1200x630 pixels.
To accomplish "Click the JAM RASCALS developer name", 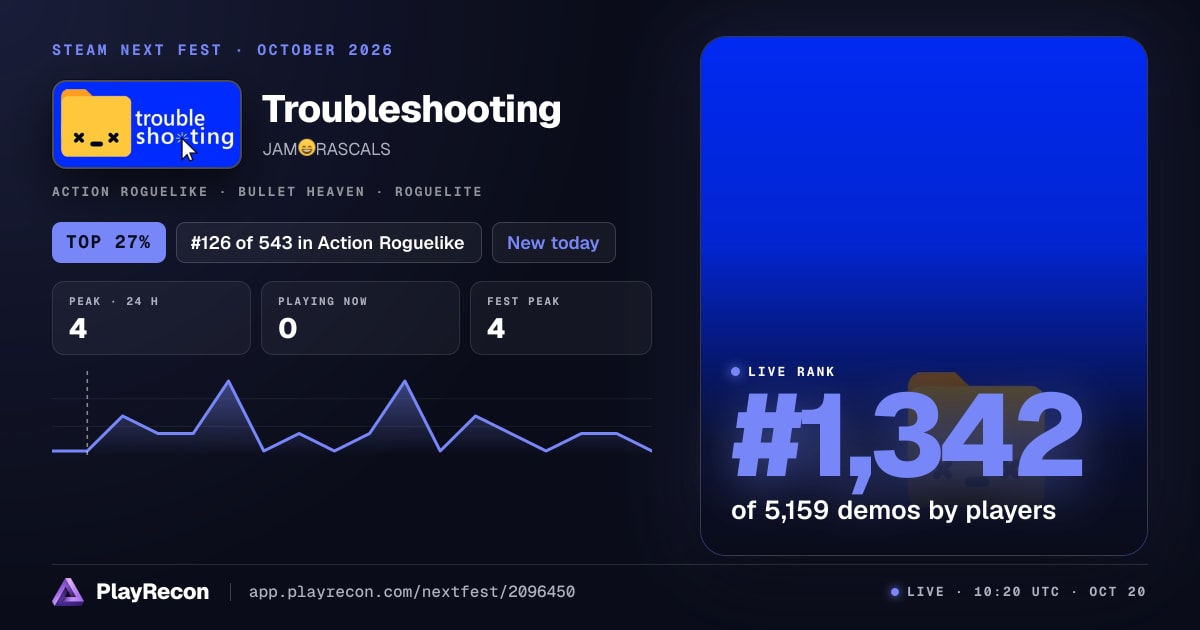I will [326, 149].
